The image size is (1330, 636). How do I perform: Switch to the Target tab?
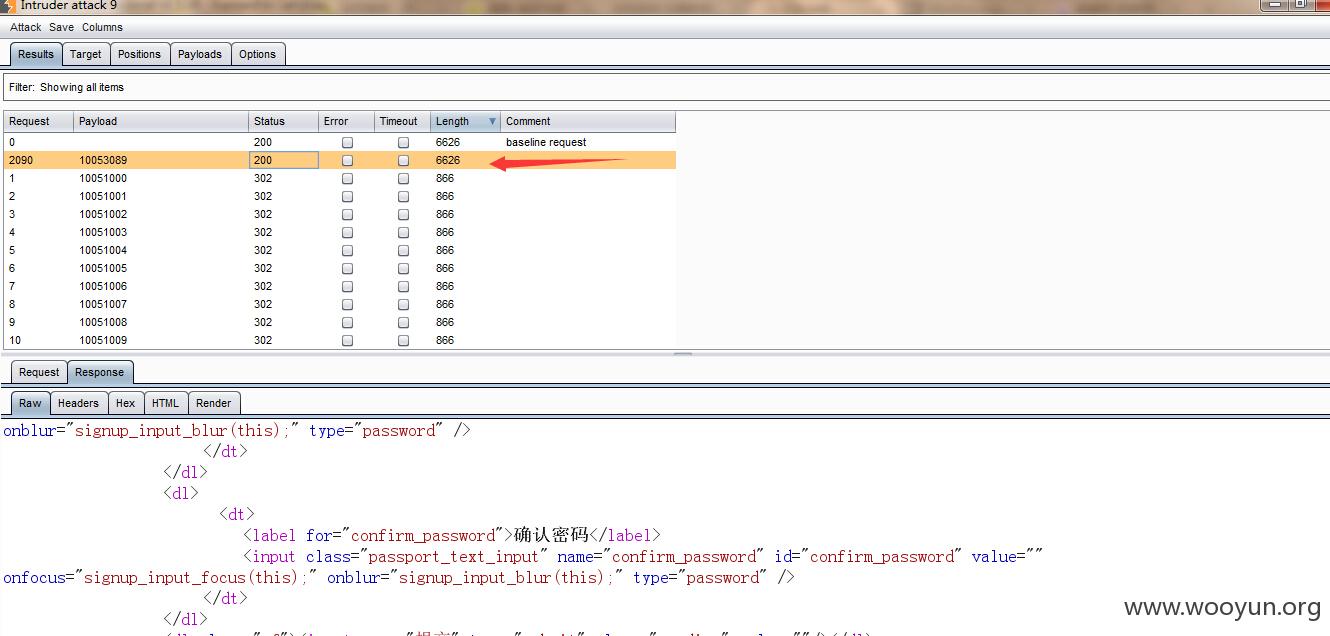point(86,54)
